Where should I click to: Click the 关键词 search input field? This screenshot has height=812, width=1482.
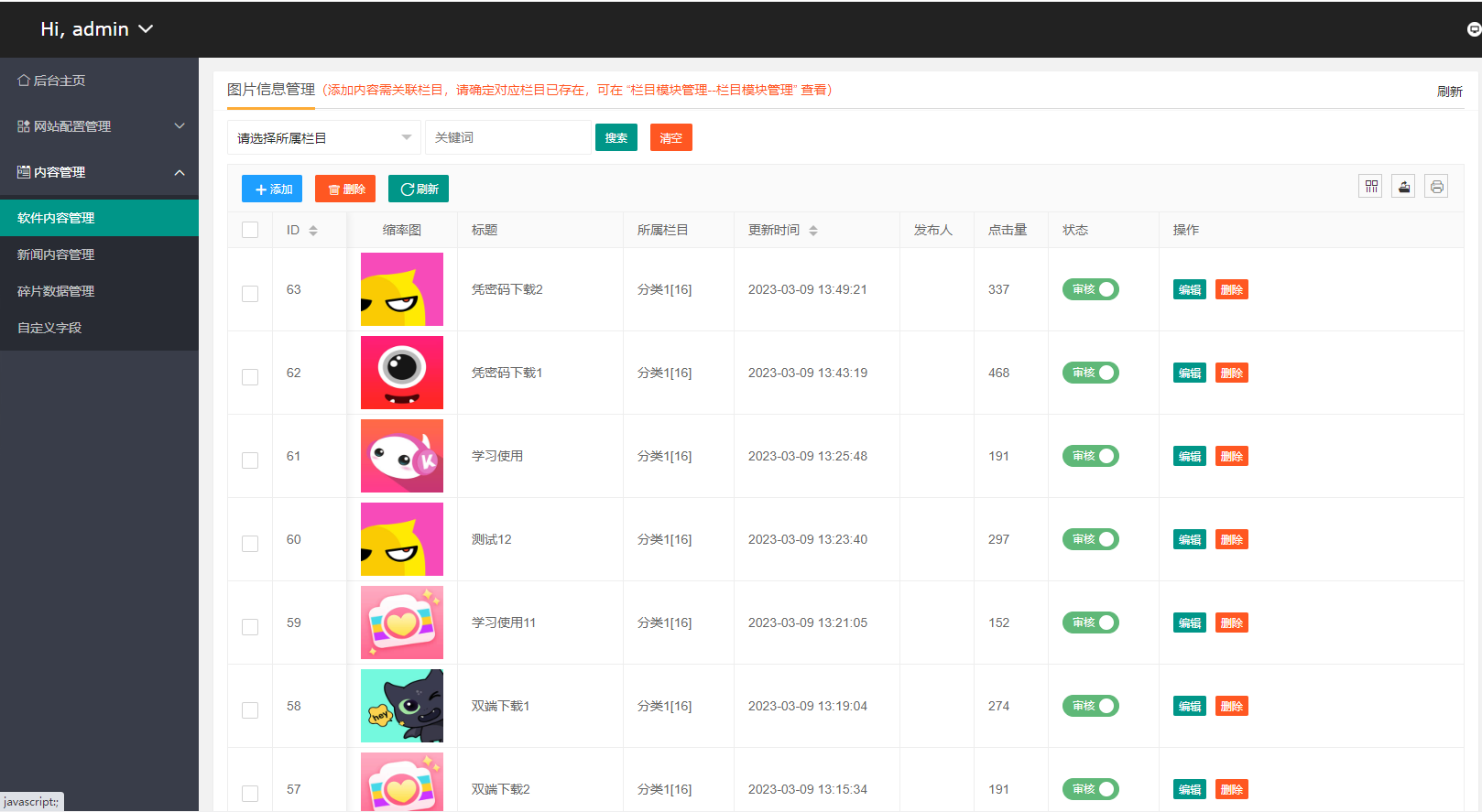pos(507,137)
